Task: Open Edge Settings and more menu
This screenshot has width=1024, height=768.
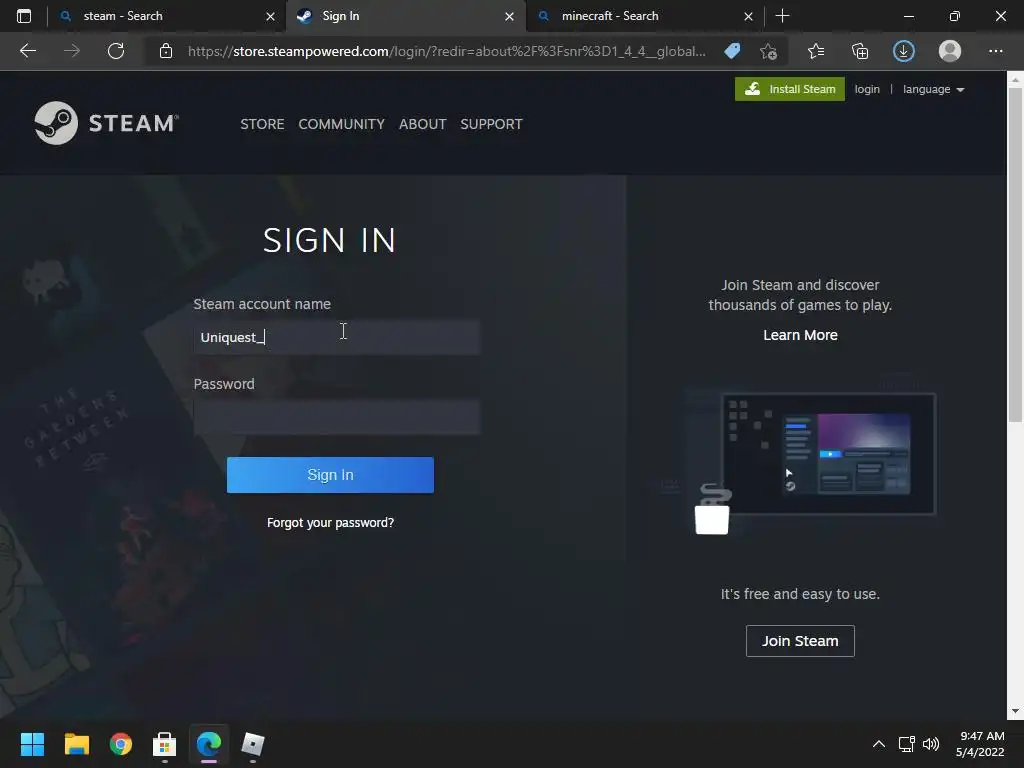Action: point(995,51)
